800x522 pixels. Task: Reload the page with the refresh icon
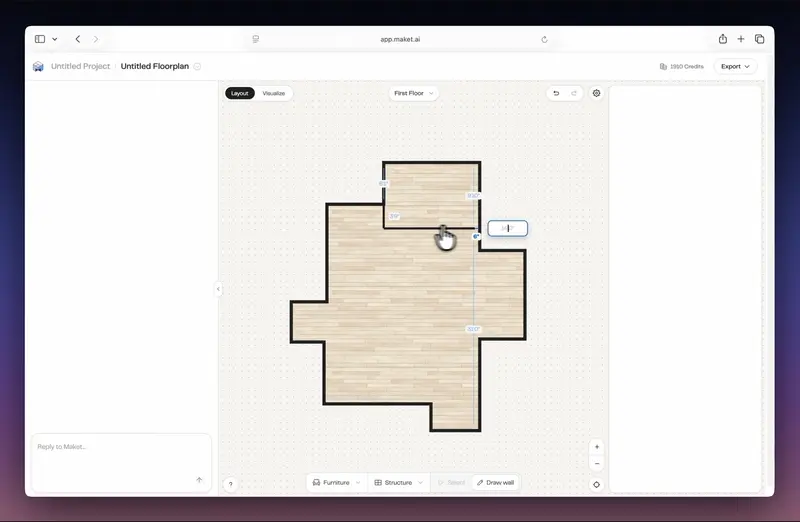coord(544,39)
